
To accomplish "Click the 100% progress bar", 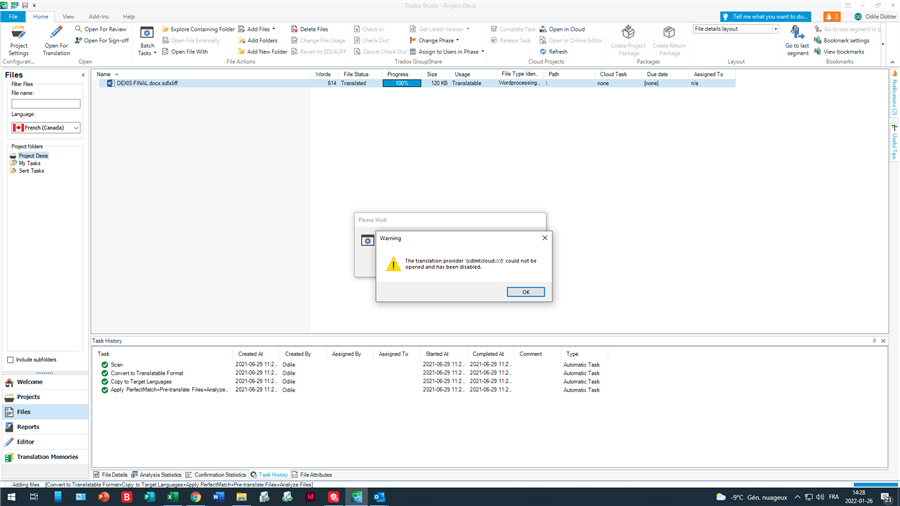I will pyautogui.click(x=402, y=83).
